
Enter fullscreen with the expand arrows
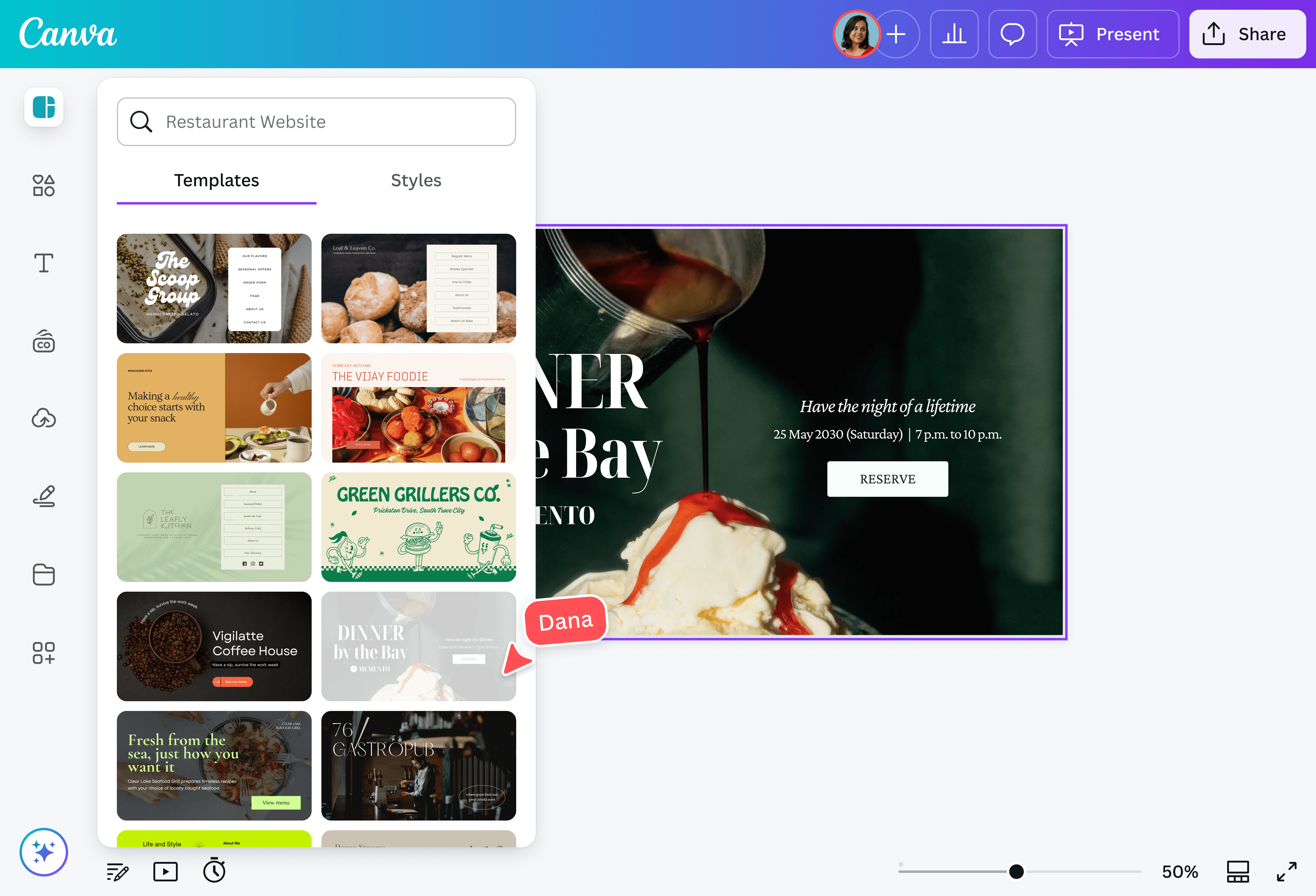(1286, 871)
